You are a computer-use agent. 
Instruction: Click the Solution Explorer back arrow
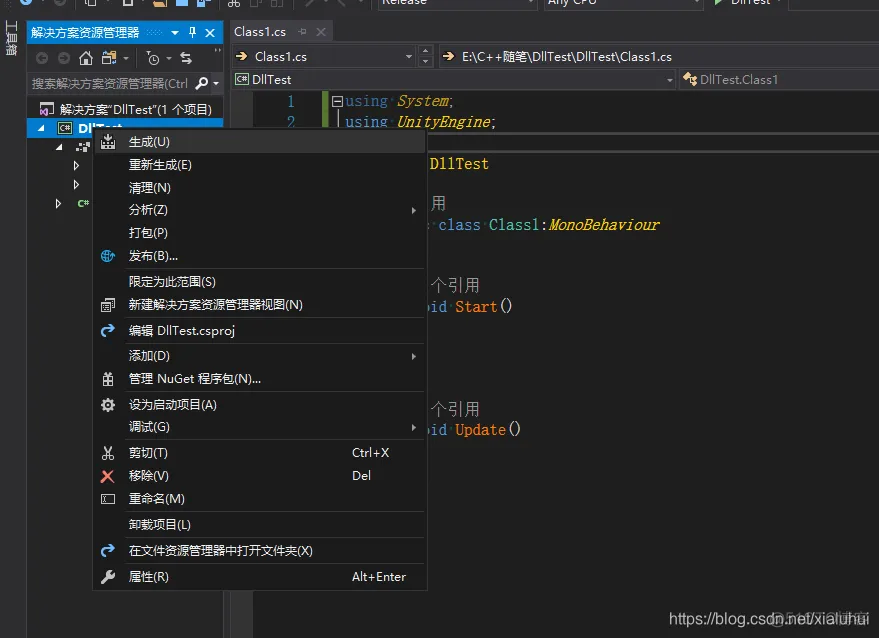pyautogui.click(x=42, y=58)
